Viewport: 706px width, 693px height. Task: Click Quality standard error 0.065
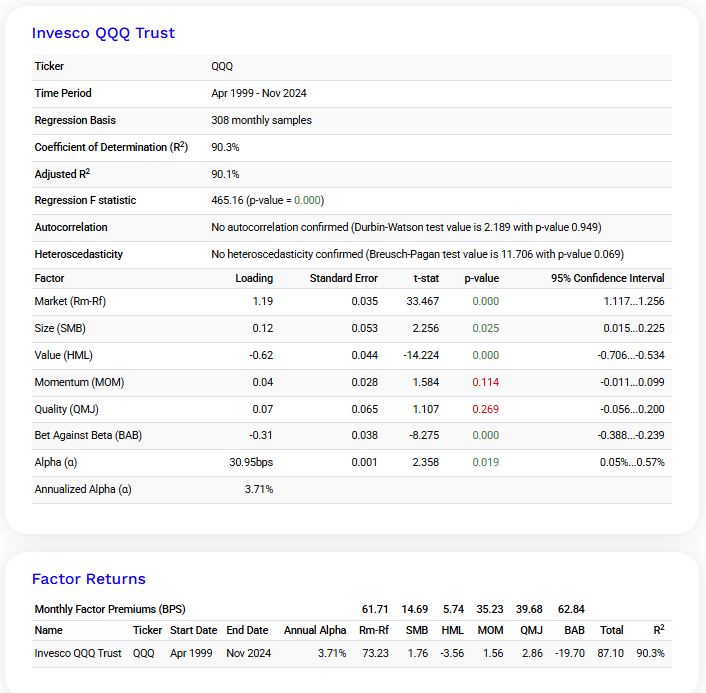point(365,409)
